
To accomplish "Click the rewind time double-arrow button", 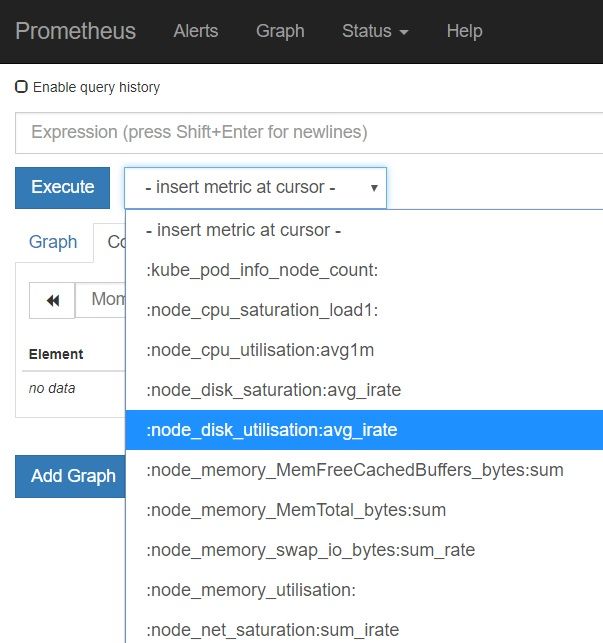I will (x=53, y=301).
